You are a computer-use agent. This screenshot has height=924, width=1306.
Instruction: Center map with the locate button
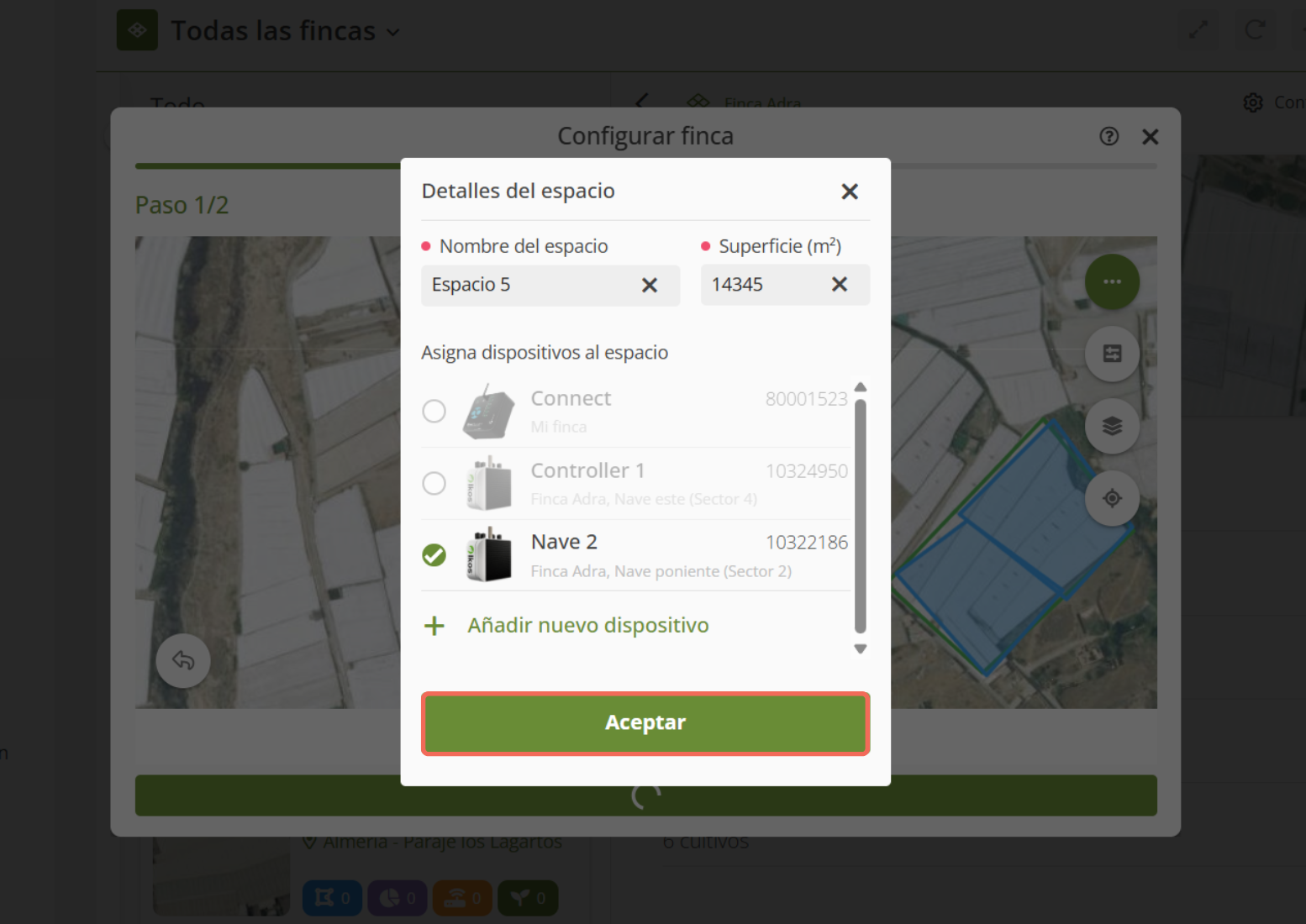[1113, 498]
